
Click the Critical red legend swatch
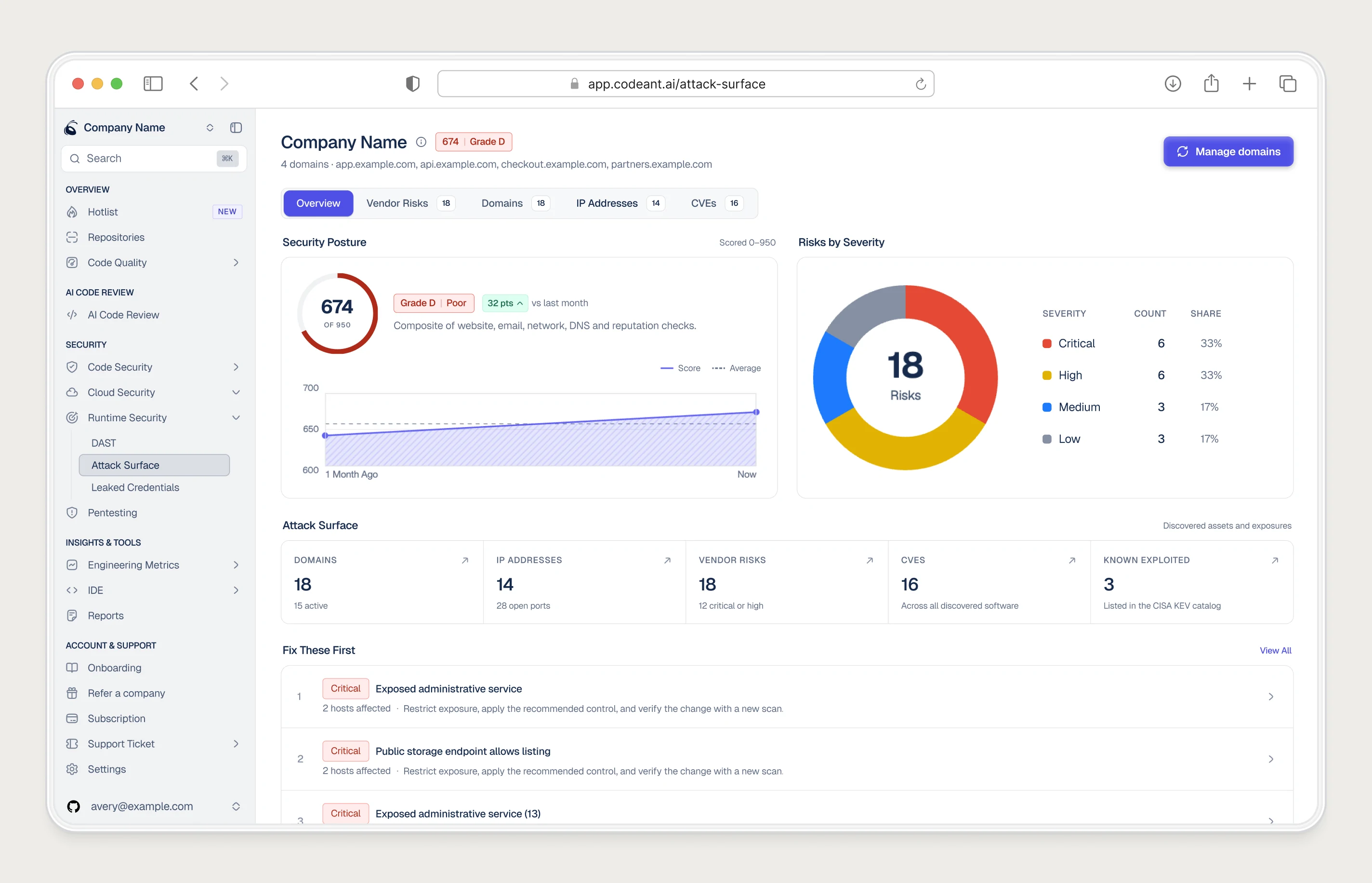[x=1046, y=344]
